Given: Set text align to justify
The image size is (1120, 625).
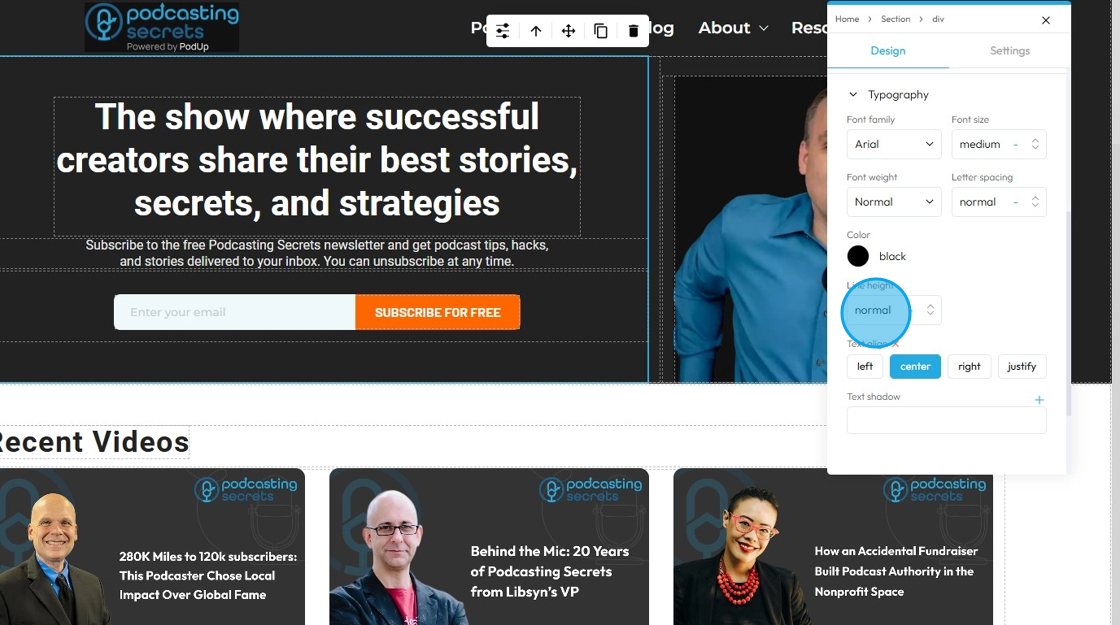Looking at the screenshot, I should pyautogui.click(x=1021, y=366).
